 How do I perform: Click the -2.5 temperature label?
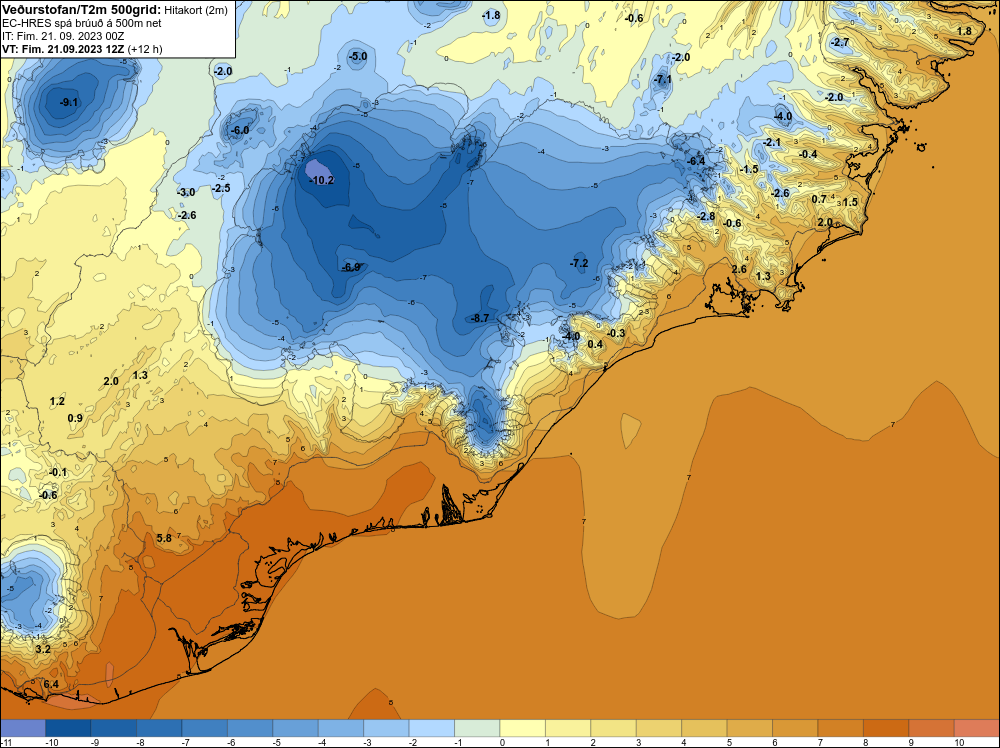221,188
